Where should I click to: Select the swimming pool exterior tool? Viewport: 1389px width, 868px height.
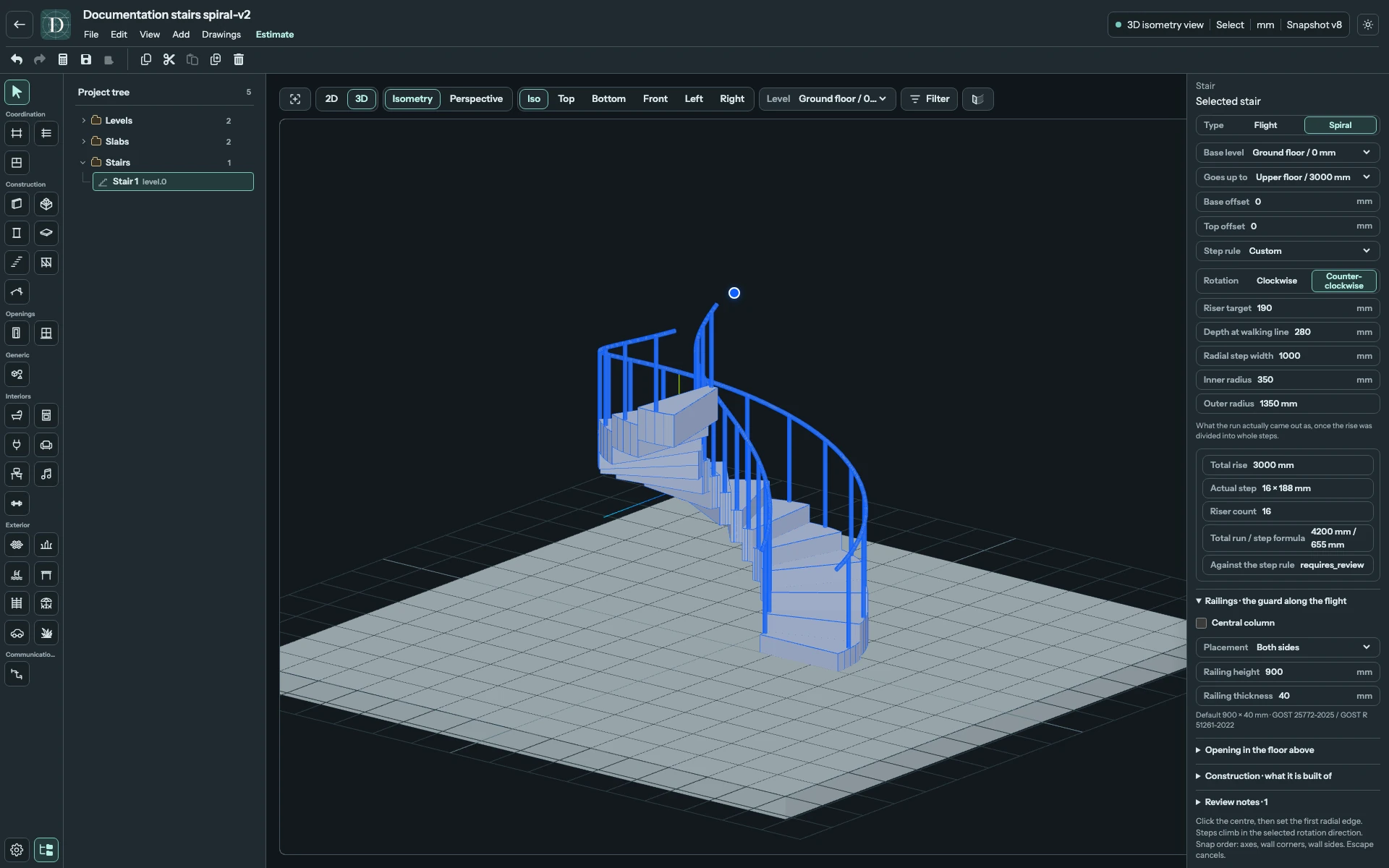tap(17, 574)
